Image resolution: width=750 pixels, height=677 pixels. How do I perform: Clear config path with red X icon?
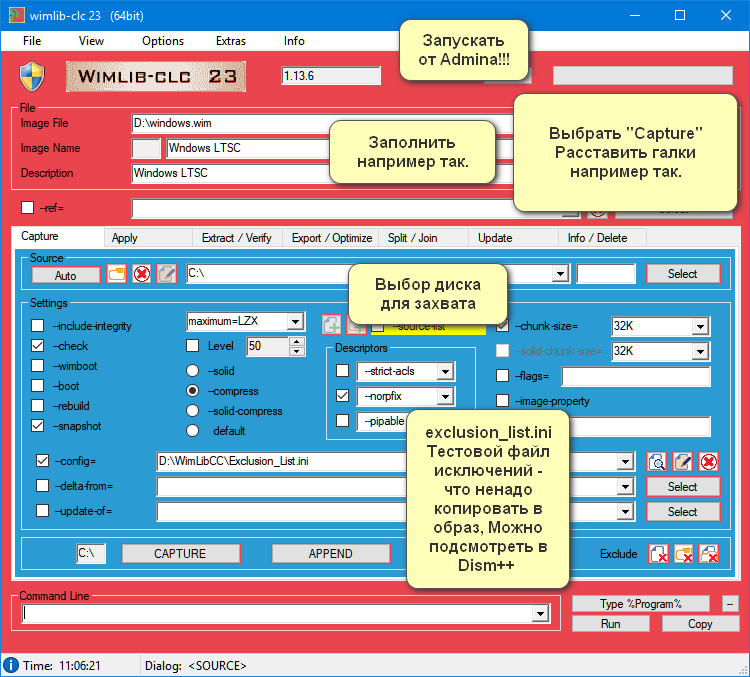[x=708, y=462]
